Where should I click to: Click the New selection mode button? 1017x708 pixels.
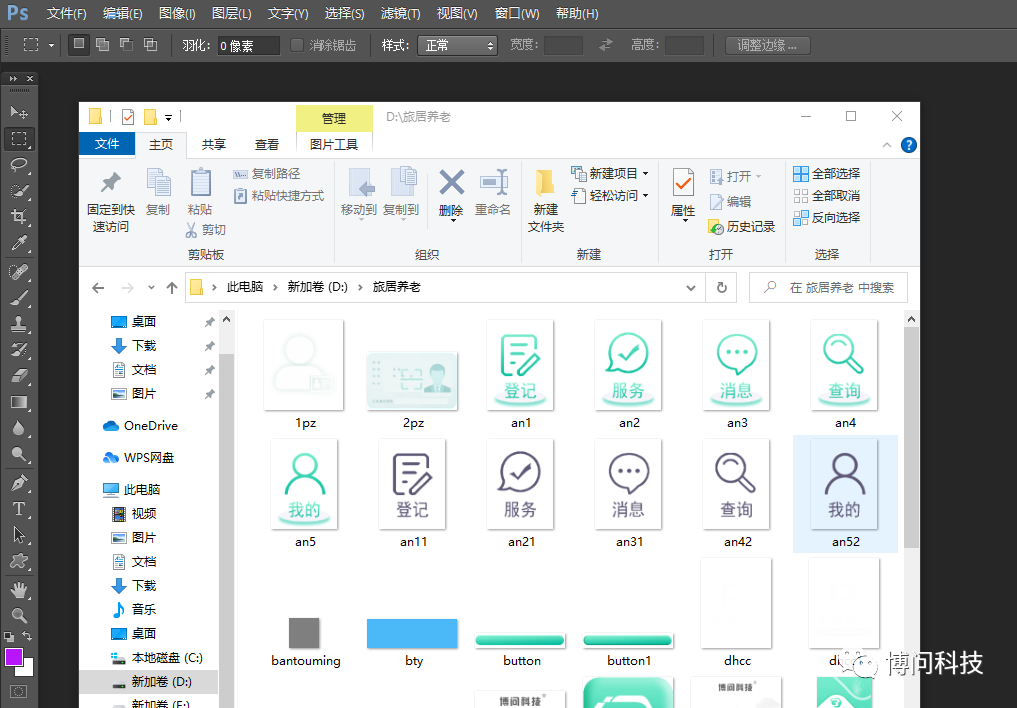78,44
